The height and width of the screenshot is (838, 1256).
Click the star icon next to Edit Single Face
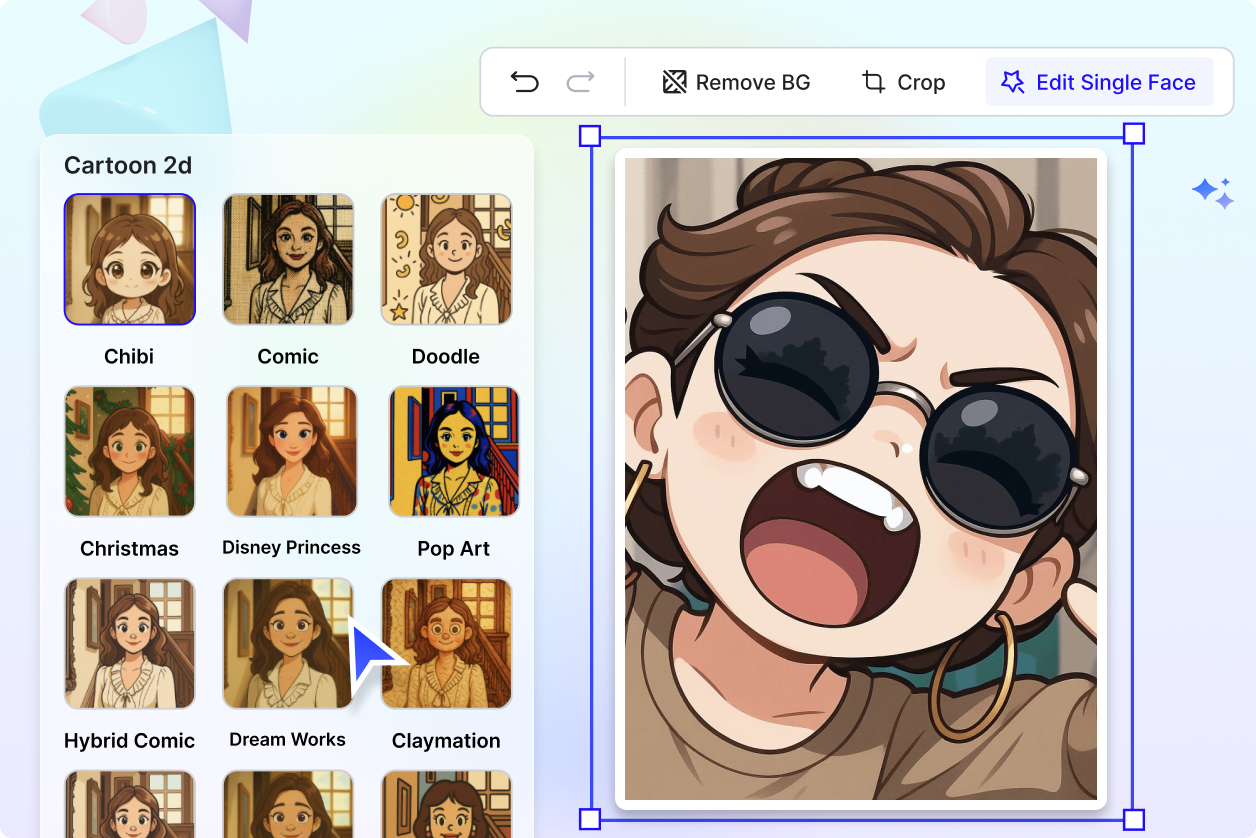point(1013,81)
